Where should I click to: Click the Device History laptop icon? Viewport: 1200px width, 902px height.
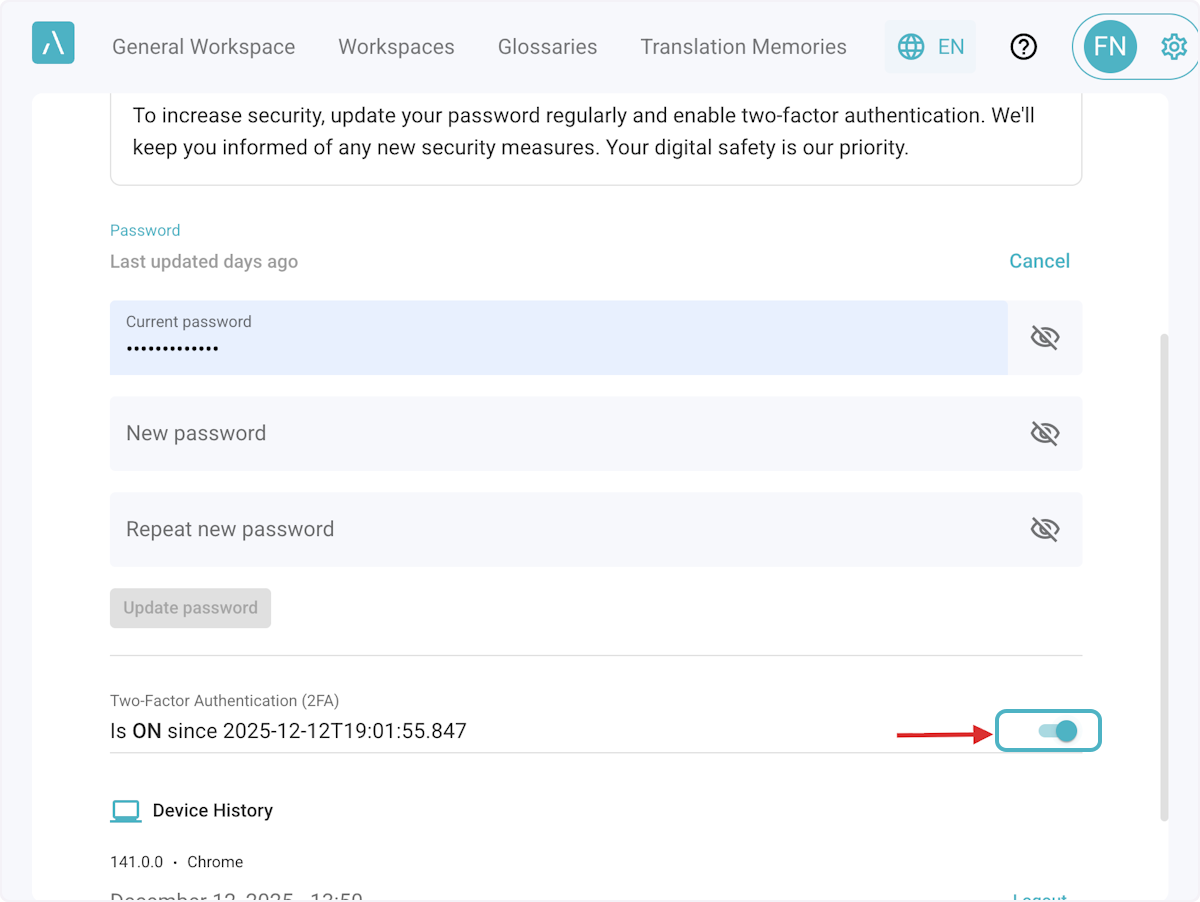click(125, 811)
